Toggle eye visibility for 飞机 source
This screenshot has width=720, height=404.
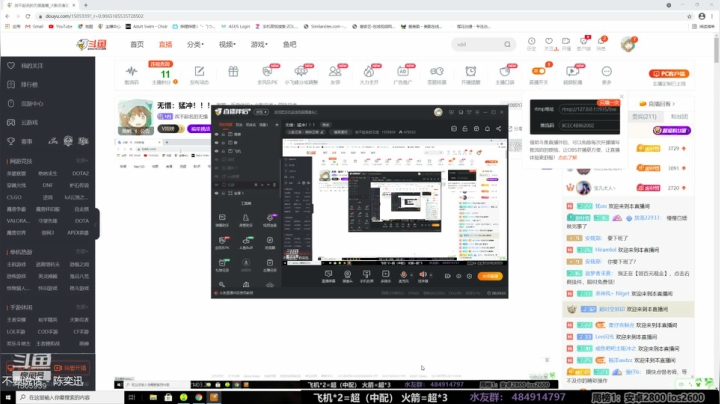[217, 151]
